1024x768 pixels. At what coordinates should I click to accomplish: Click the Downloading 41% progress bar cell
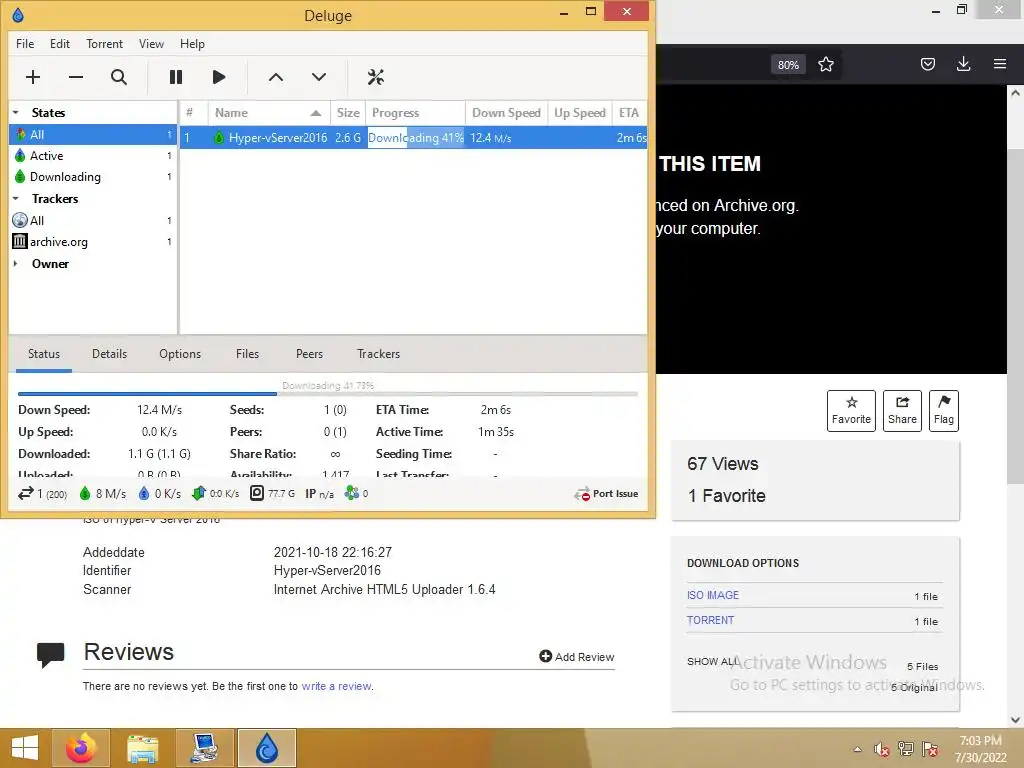tap(416, 138)
